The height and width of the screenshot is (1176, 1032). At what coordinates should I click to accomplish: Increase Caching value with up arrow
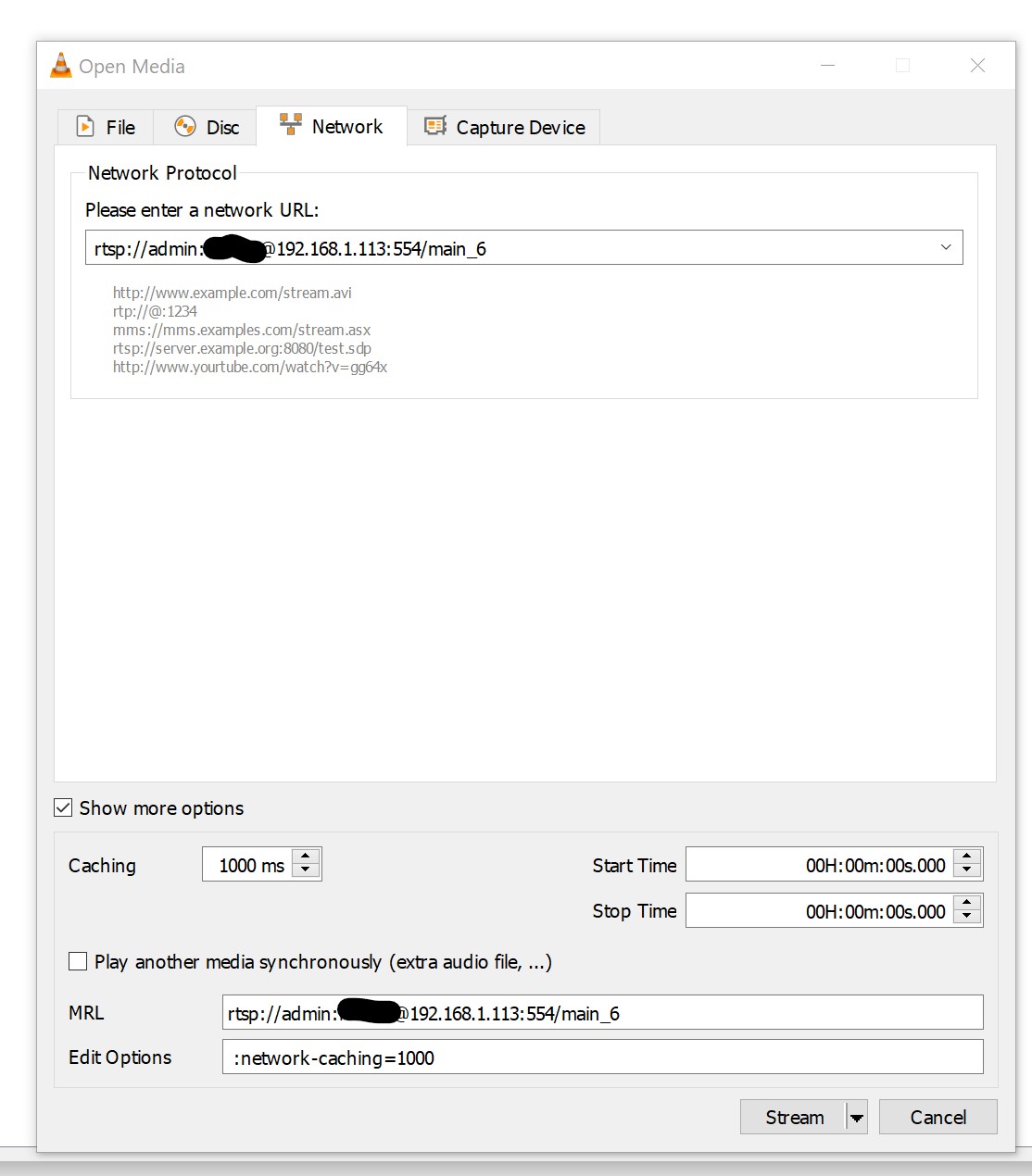pyautogui.click(x=306, y=857)
